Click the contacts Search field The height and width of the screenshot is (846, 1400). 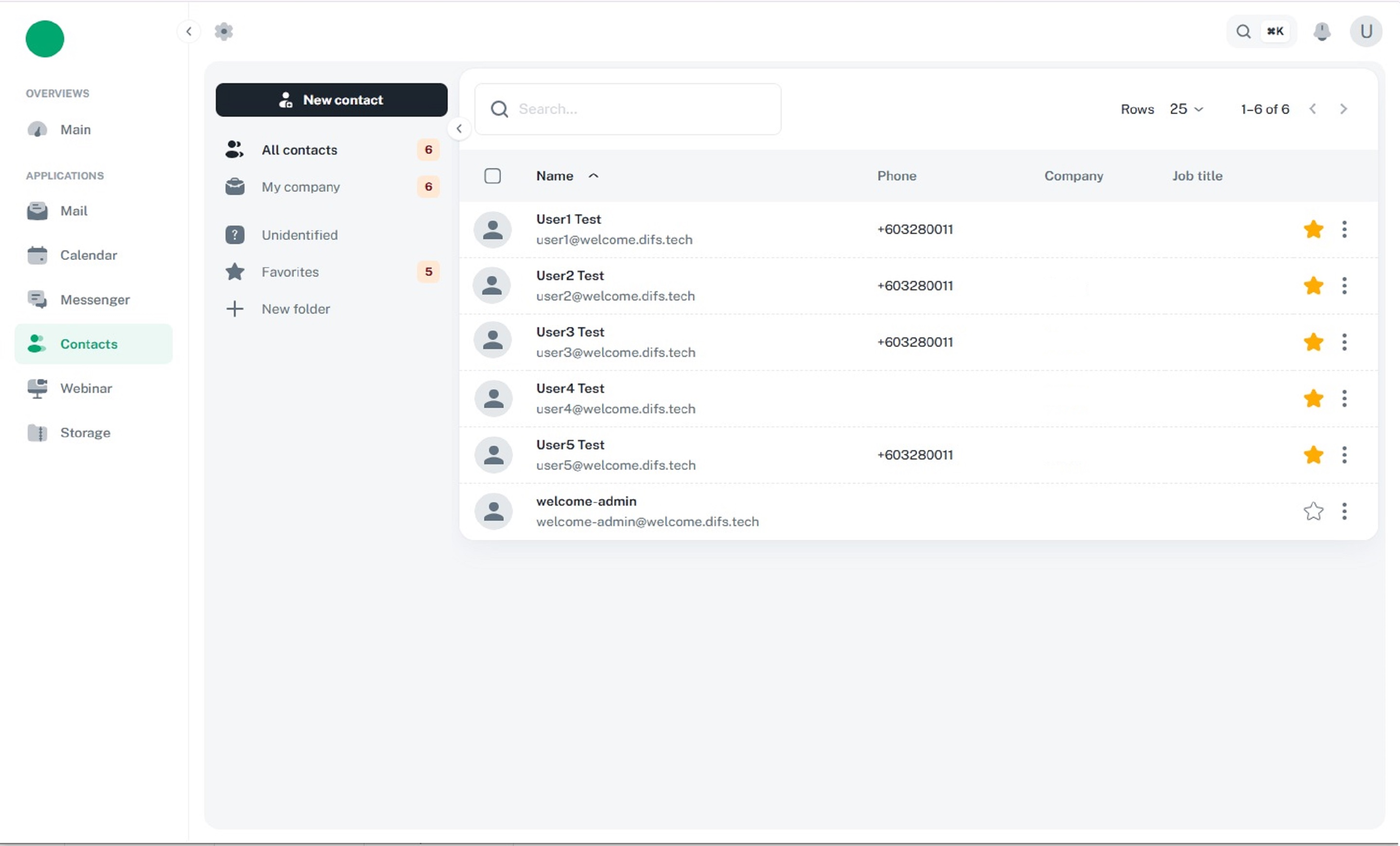[x=628, y=109]
